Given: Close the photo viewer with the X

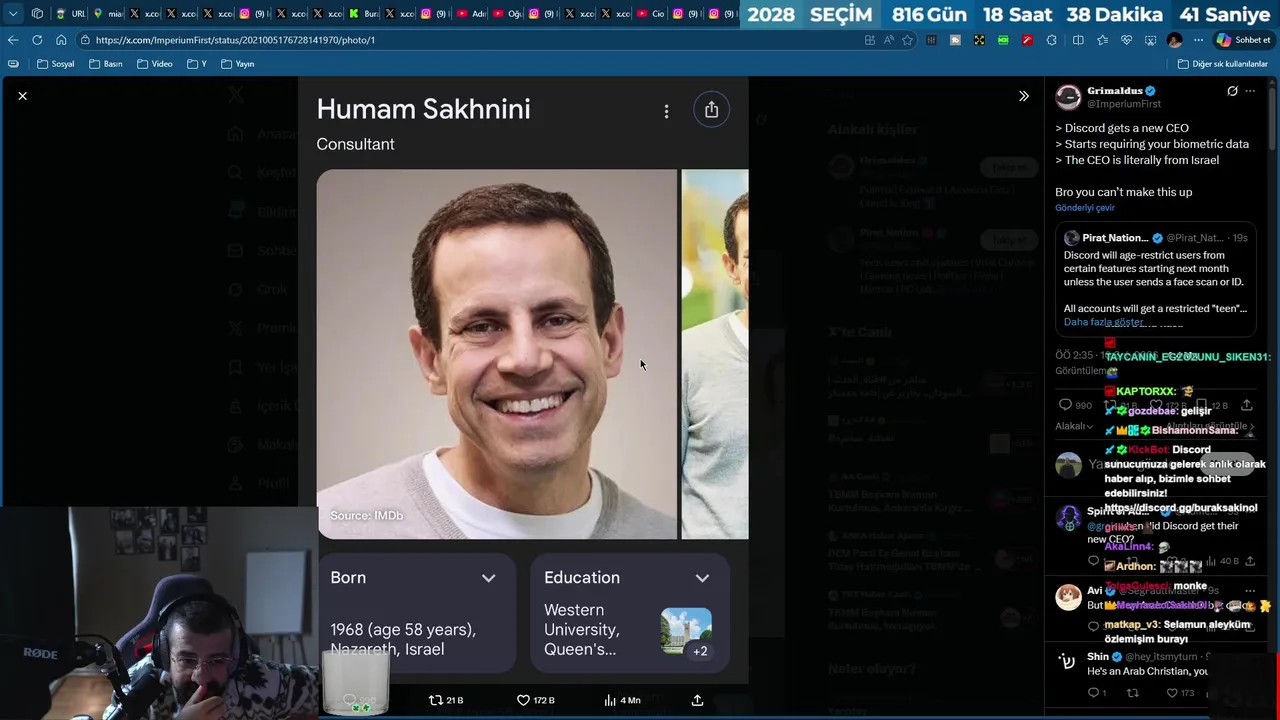Looking at the screenshot, I should (x=22, y=96).
